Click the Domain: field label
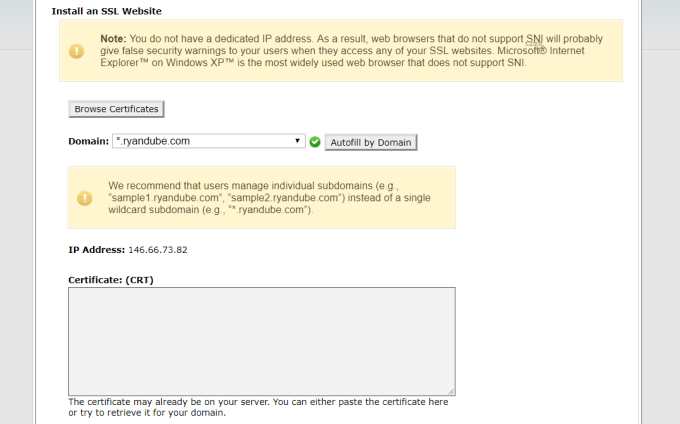 pyautogui.click(x=88, y=142)
